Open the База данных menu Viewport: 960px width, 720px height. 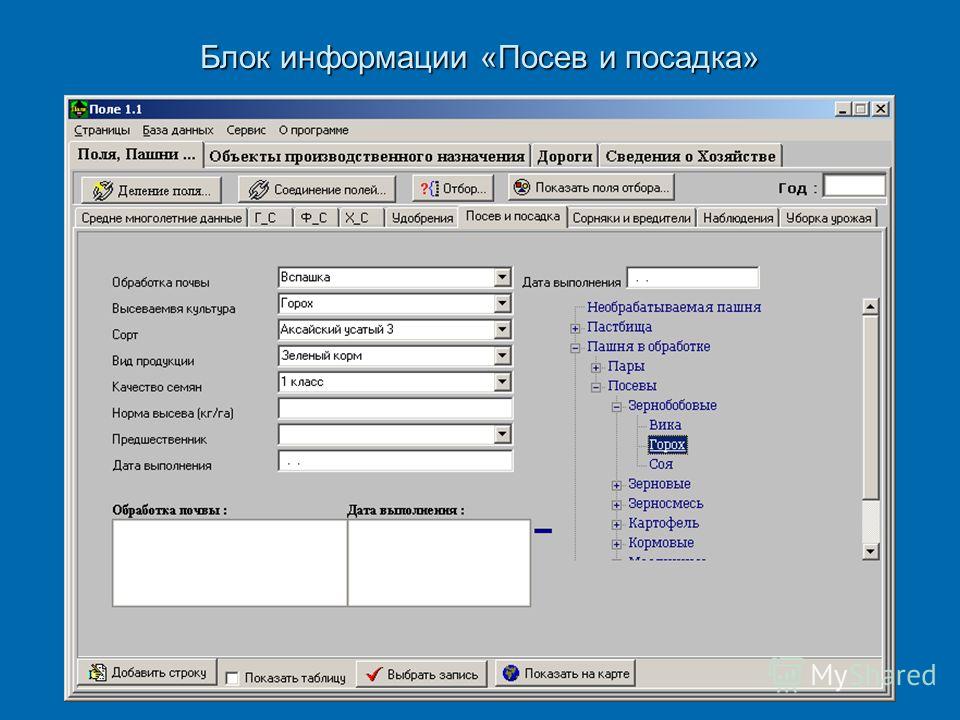click(178, 130)
